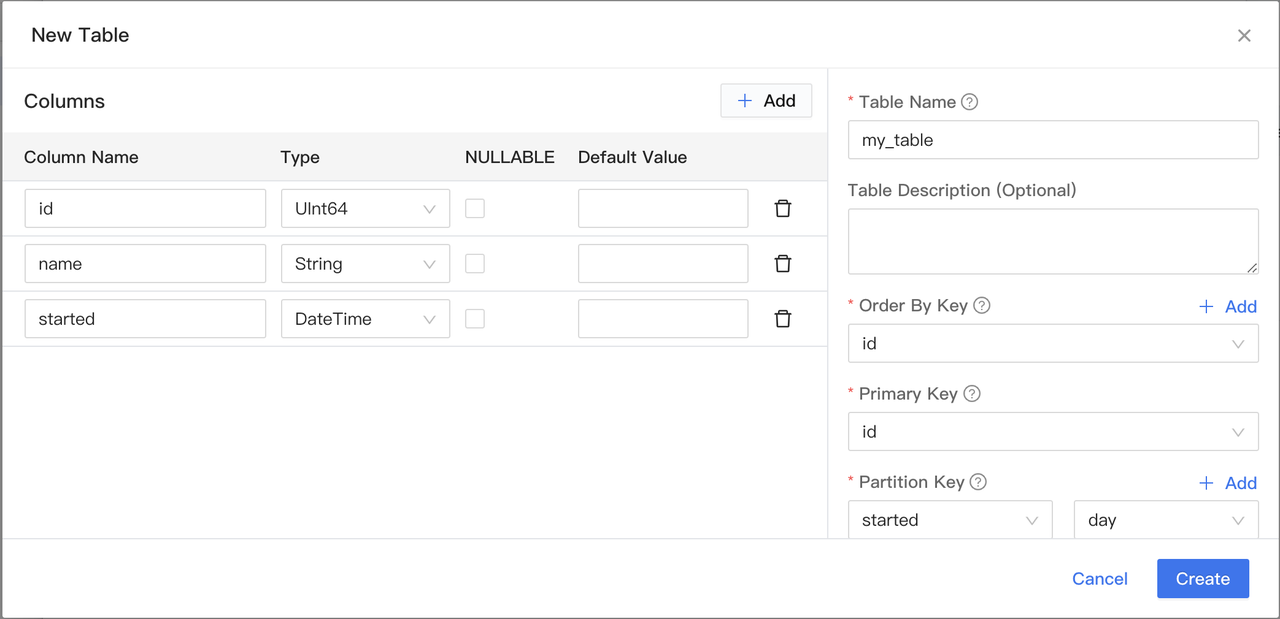Viewport: 1280px width, 619px height.
Task: Click the Table Description text area
Action: click(x=1052, y=241)
